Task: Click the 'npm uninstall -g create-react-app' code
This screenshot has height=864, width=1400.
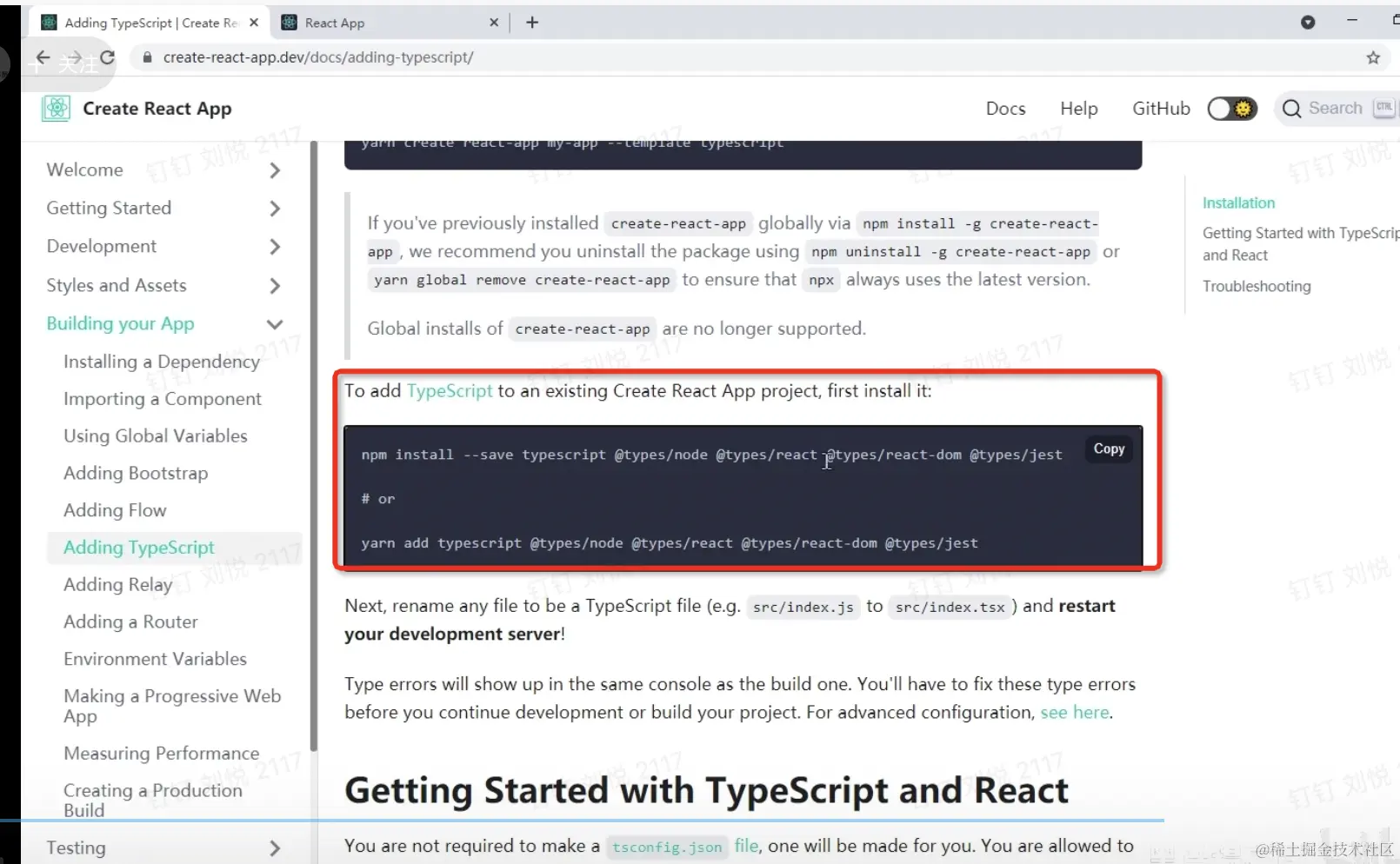Action: (x=951, y=252)
